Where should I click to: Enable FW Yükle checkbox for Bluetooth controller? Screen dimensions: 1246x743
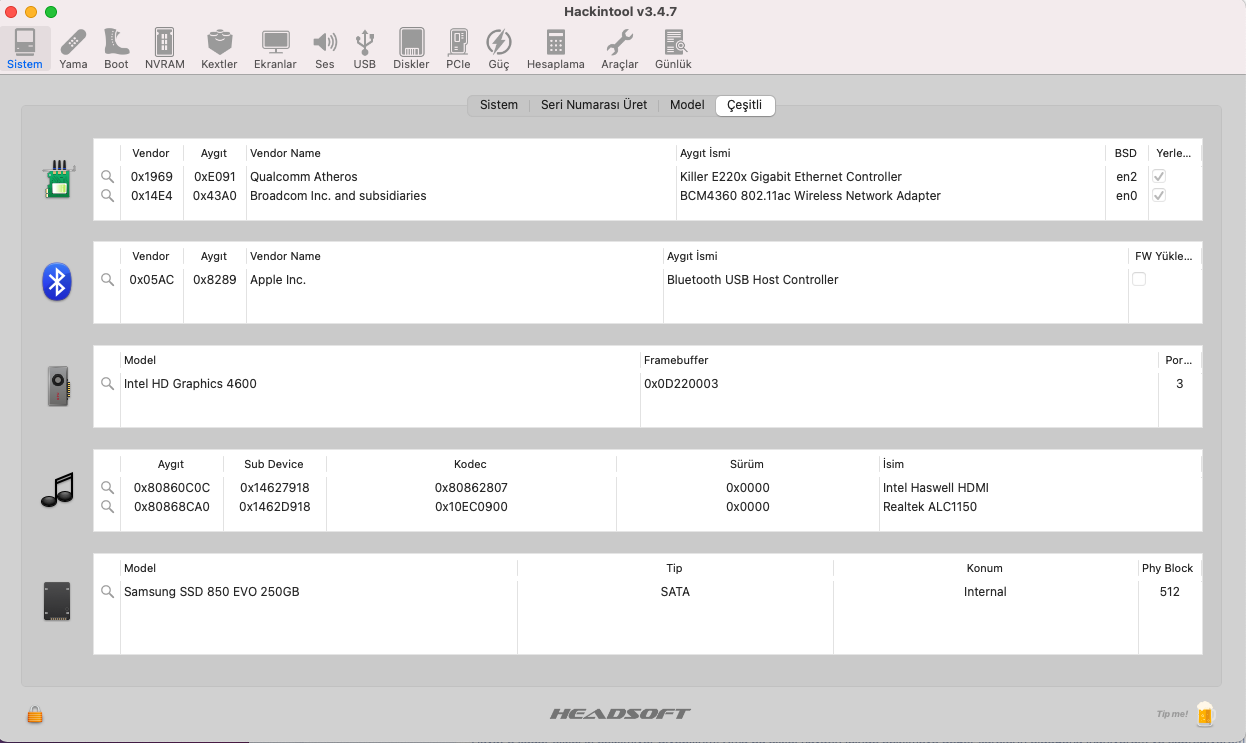(x=1139, y=280)
